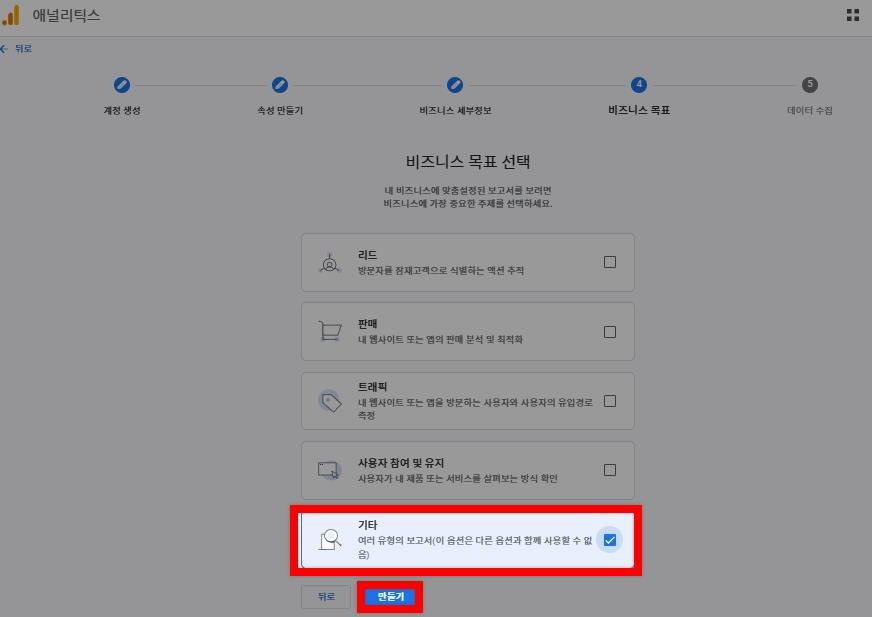Click the 계정 생성 step pencil icon

[122, 85]
